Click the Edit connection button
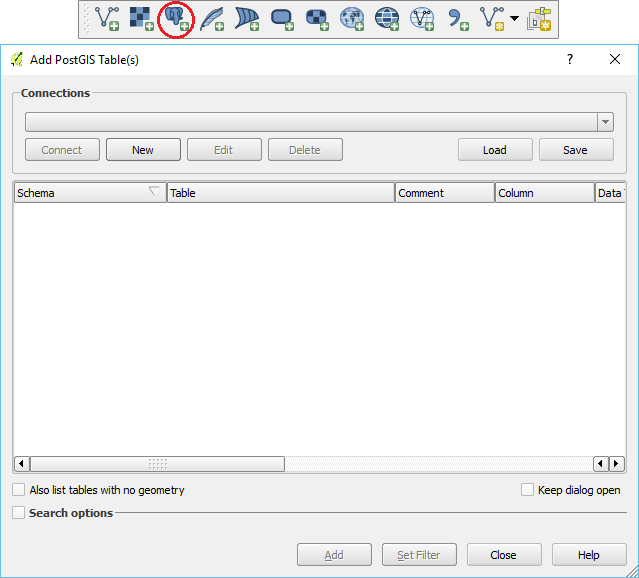This screenshot has width=639, height=578. [224, 150]
